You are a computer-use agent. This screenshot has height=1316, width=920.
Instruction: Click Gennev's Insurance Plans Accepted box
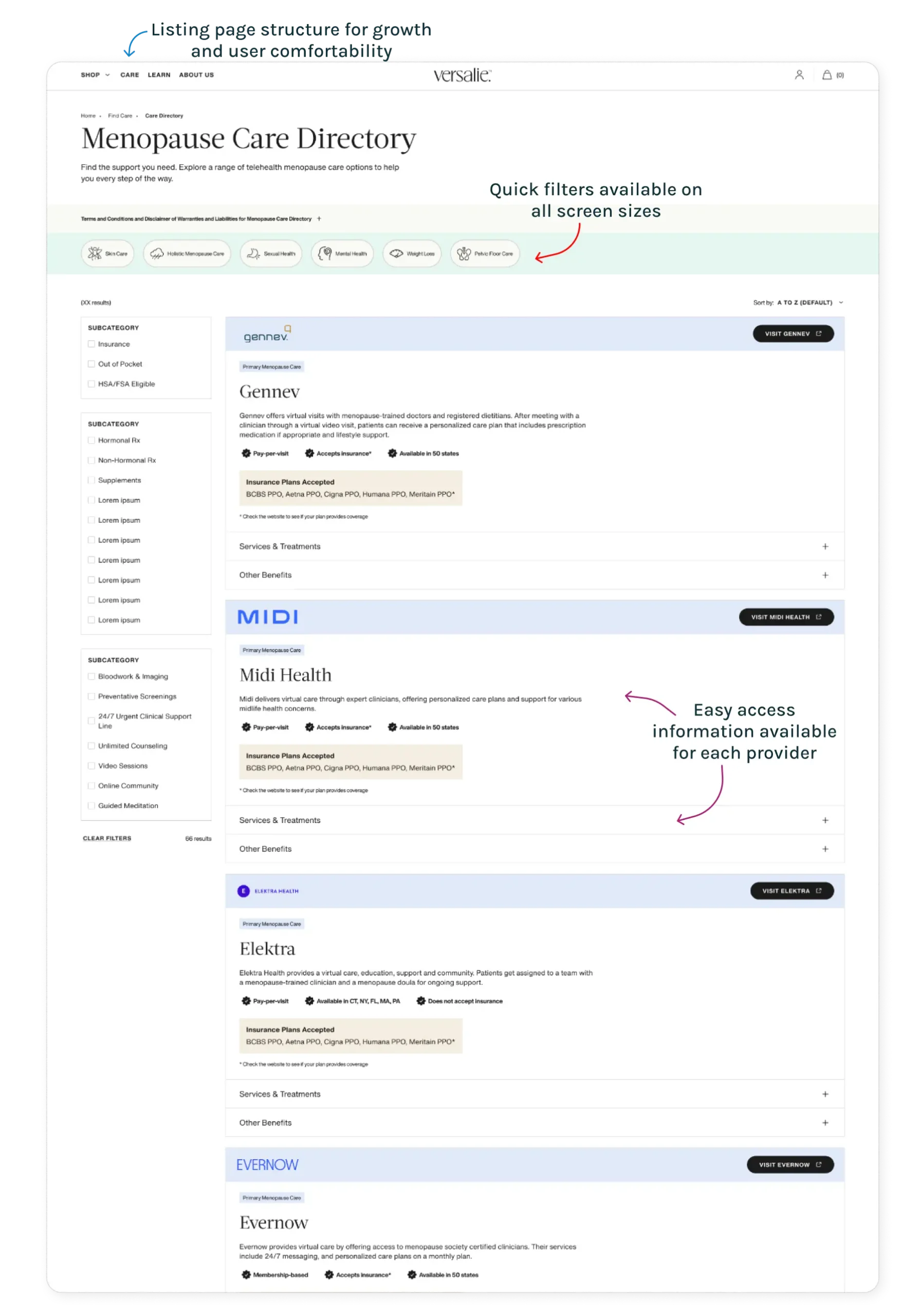350,488
